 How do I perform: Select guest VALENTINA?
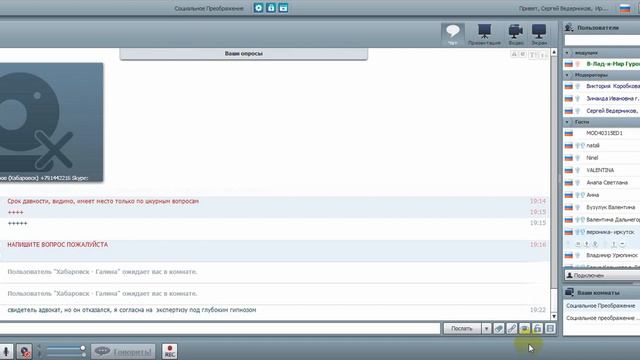point(600,170)
